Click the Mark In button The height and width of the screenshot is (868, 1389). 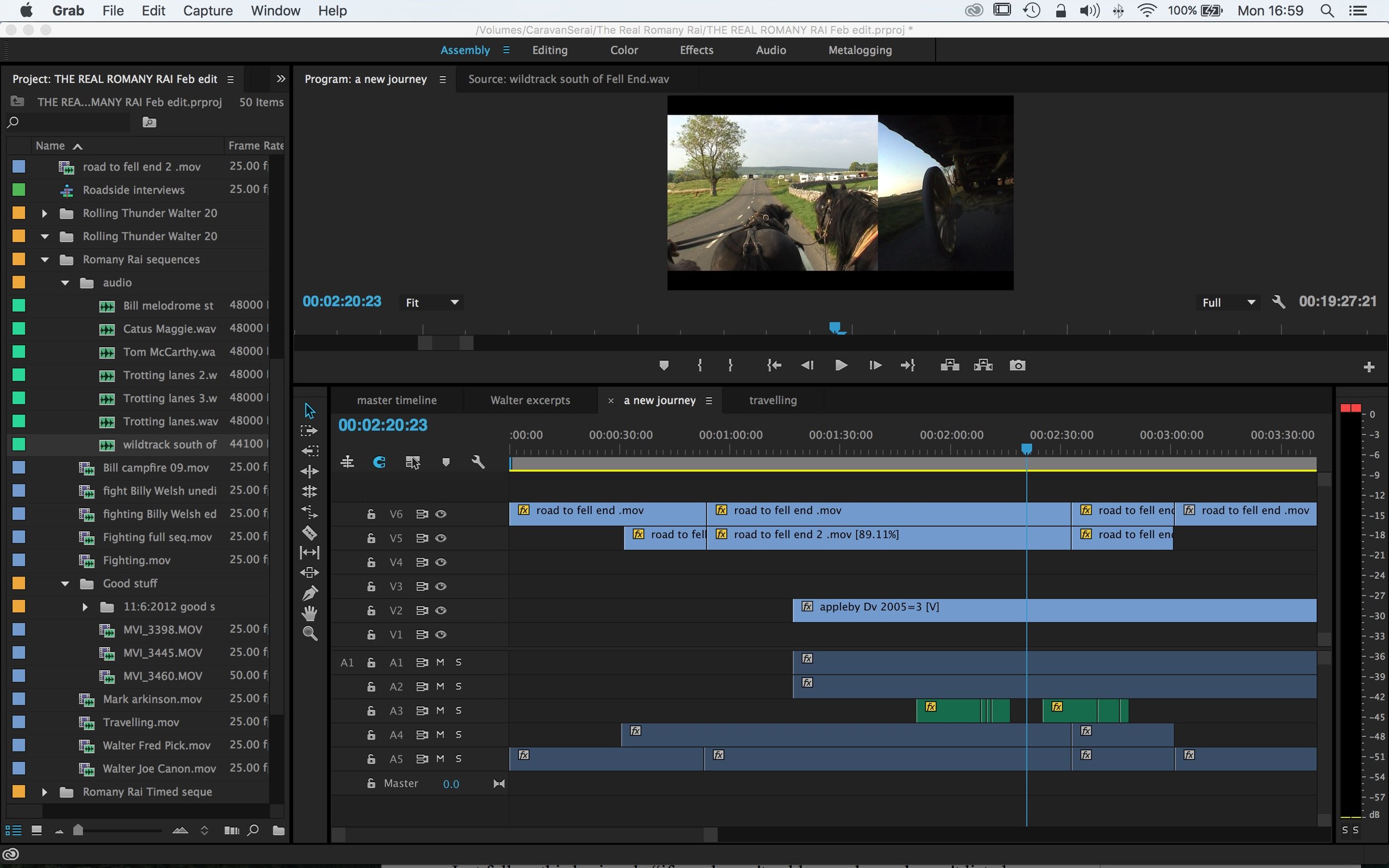tap(700, 365)
